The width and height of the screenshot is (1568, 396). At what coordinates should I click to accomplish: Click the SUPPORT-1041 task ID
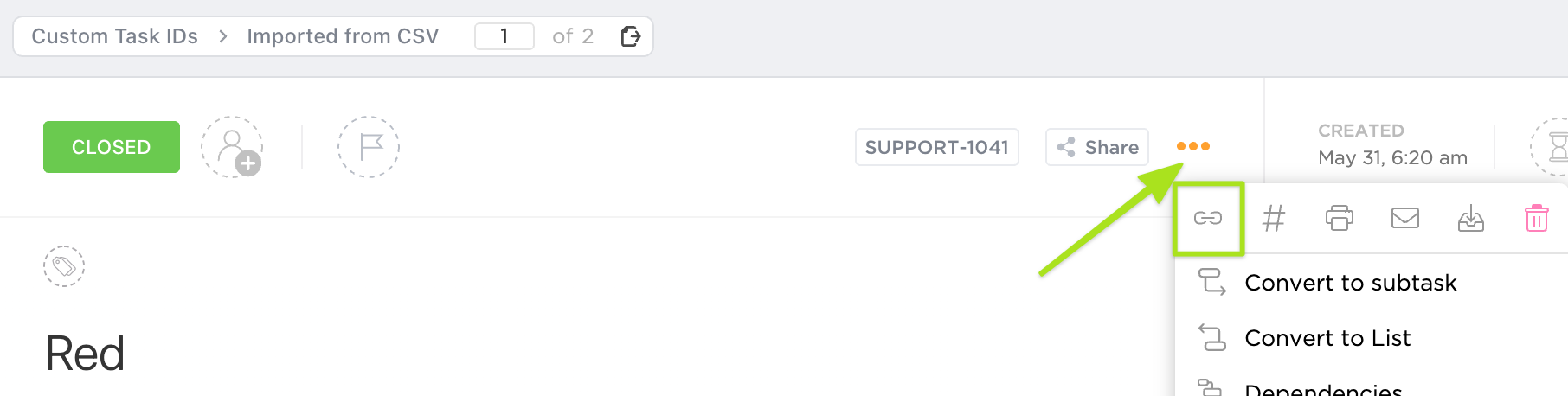[x=936, y=147]
